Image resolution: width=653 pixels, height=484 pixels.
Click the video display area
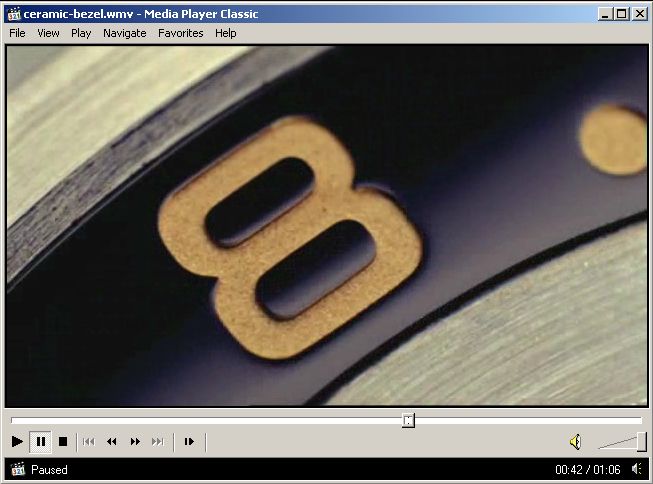(x=327, y=225)
